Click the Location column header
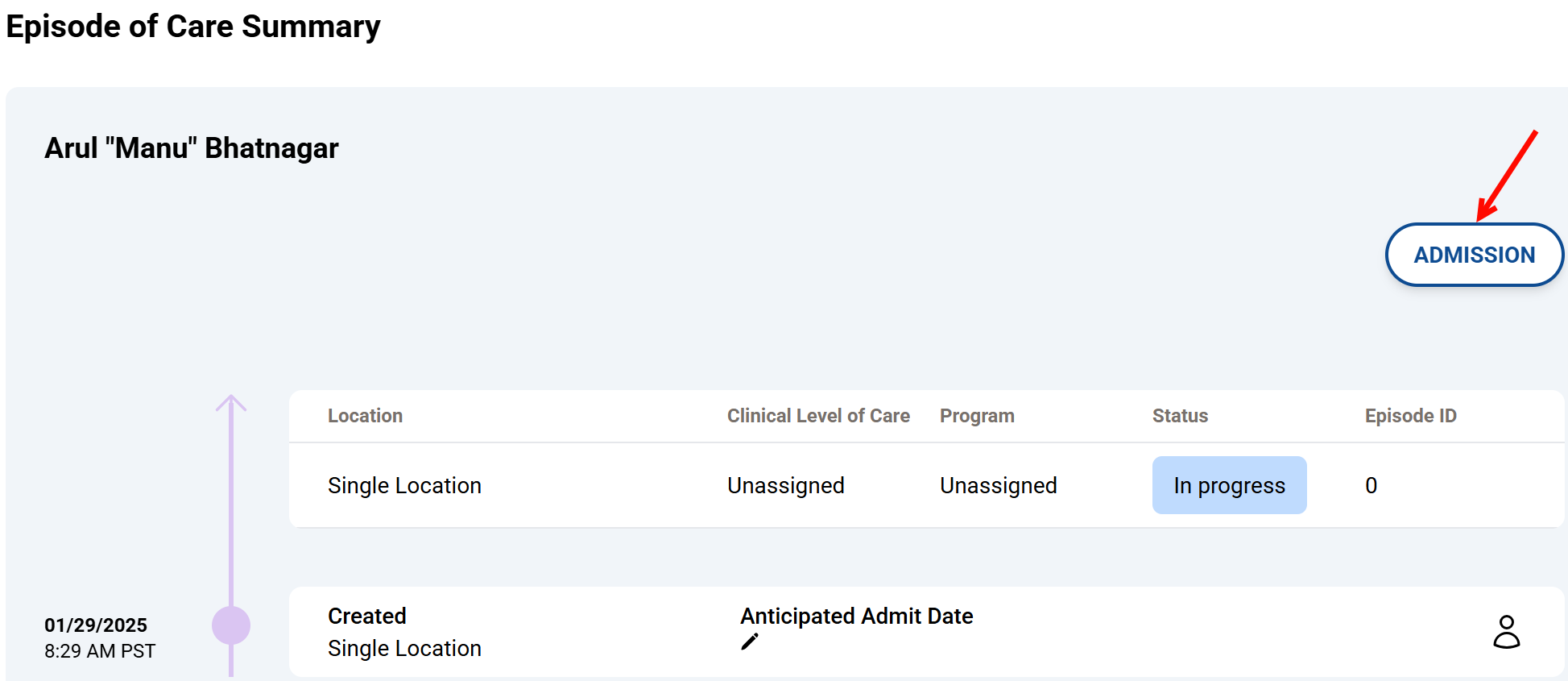This screenshot has width=1568, height=681. (x=365, y=416)
